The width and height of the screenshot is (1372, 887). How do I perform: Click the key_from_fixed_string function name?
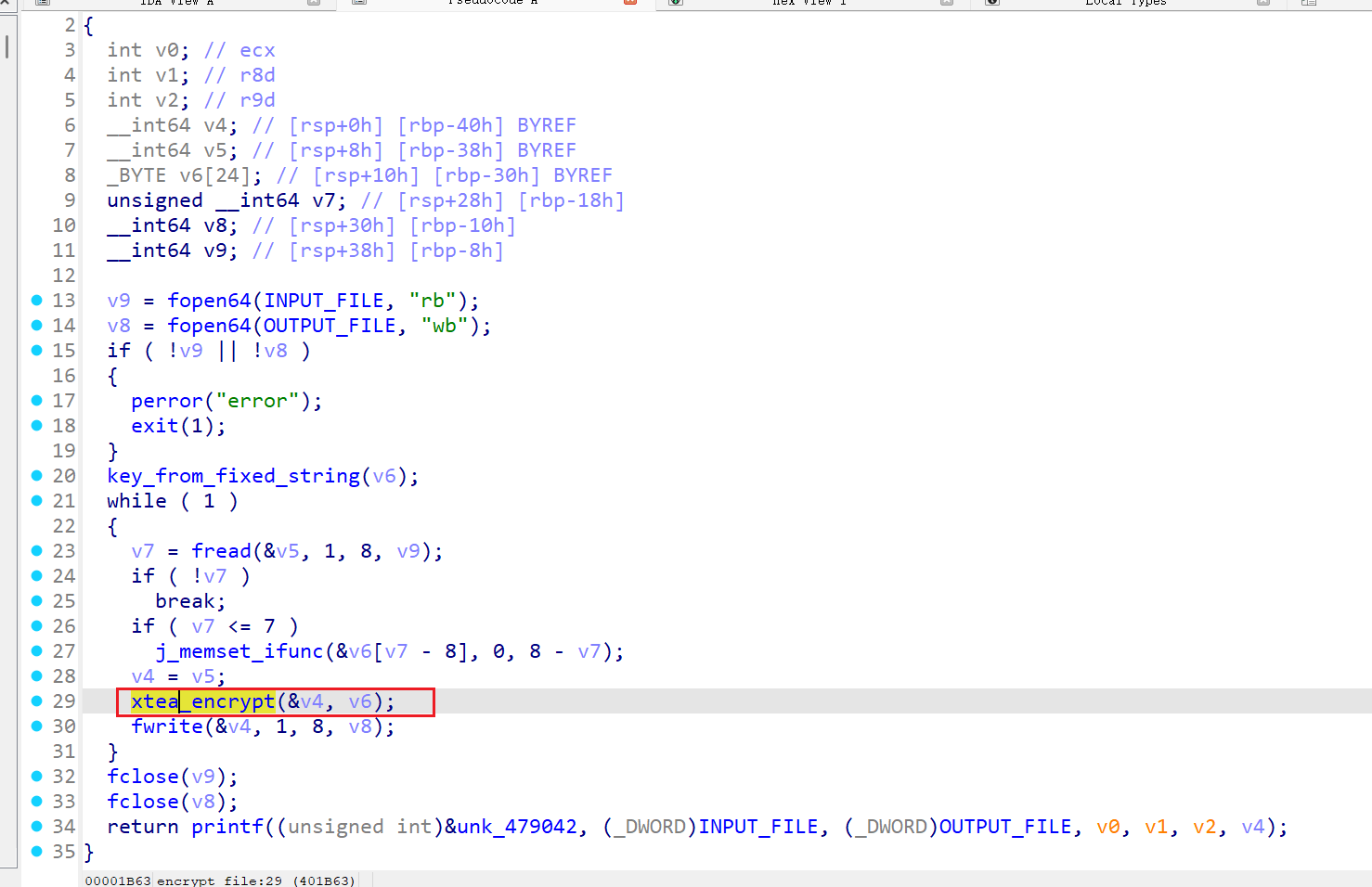[233, 476]
